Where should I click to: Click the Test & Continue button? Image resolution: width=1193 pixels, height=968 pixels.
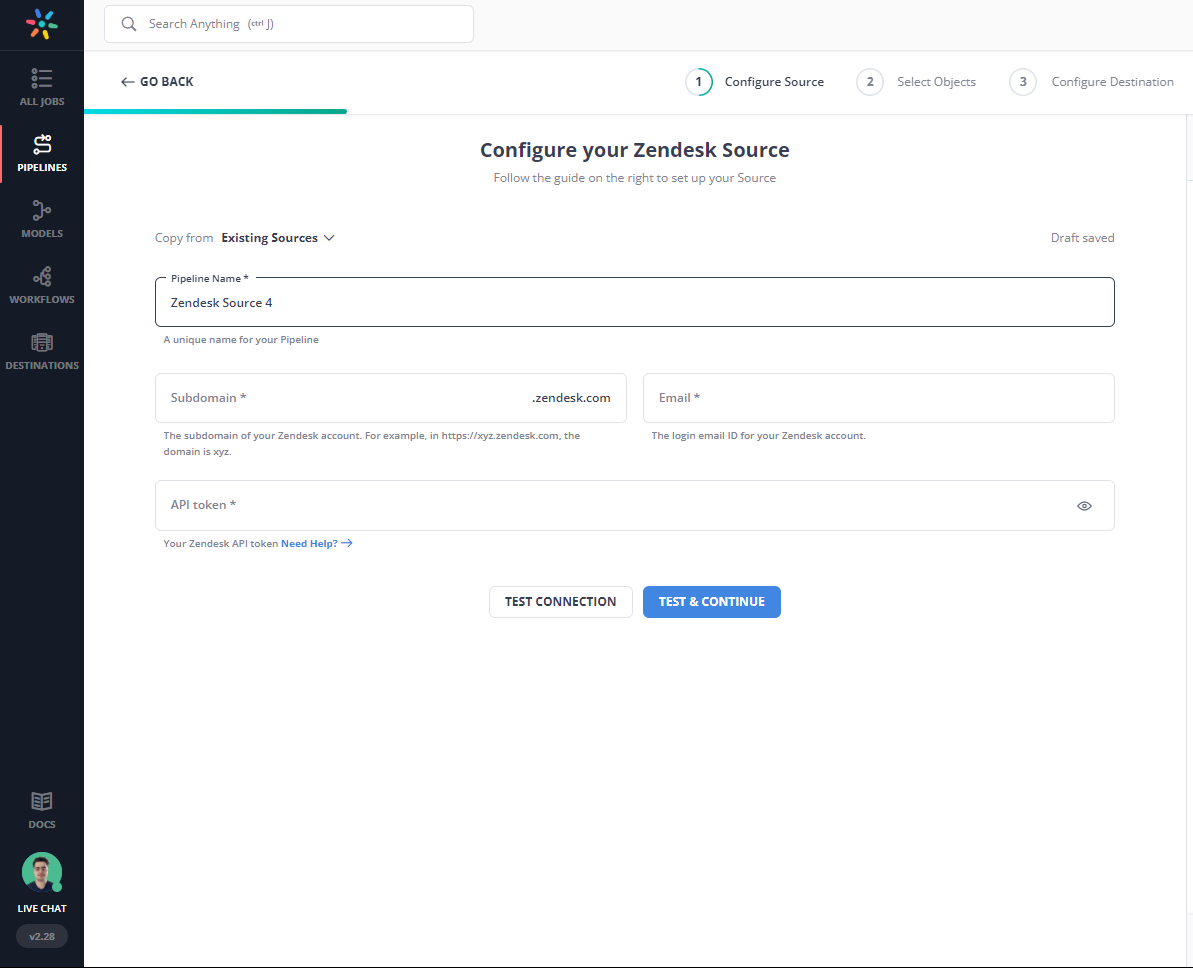click(x=711, y=602)
